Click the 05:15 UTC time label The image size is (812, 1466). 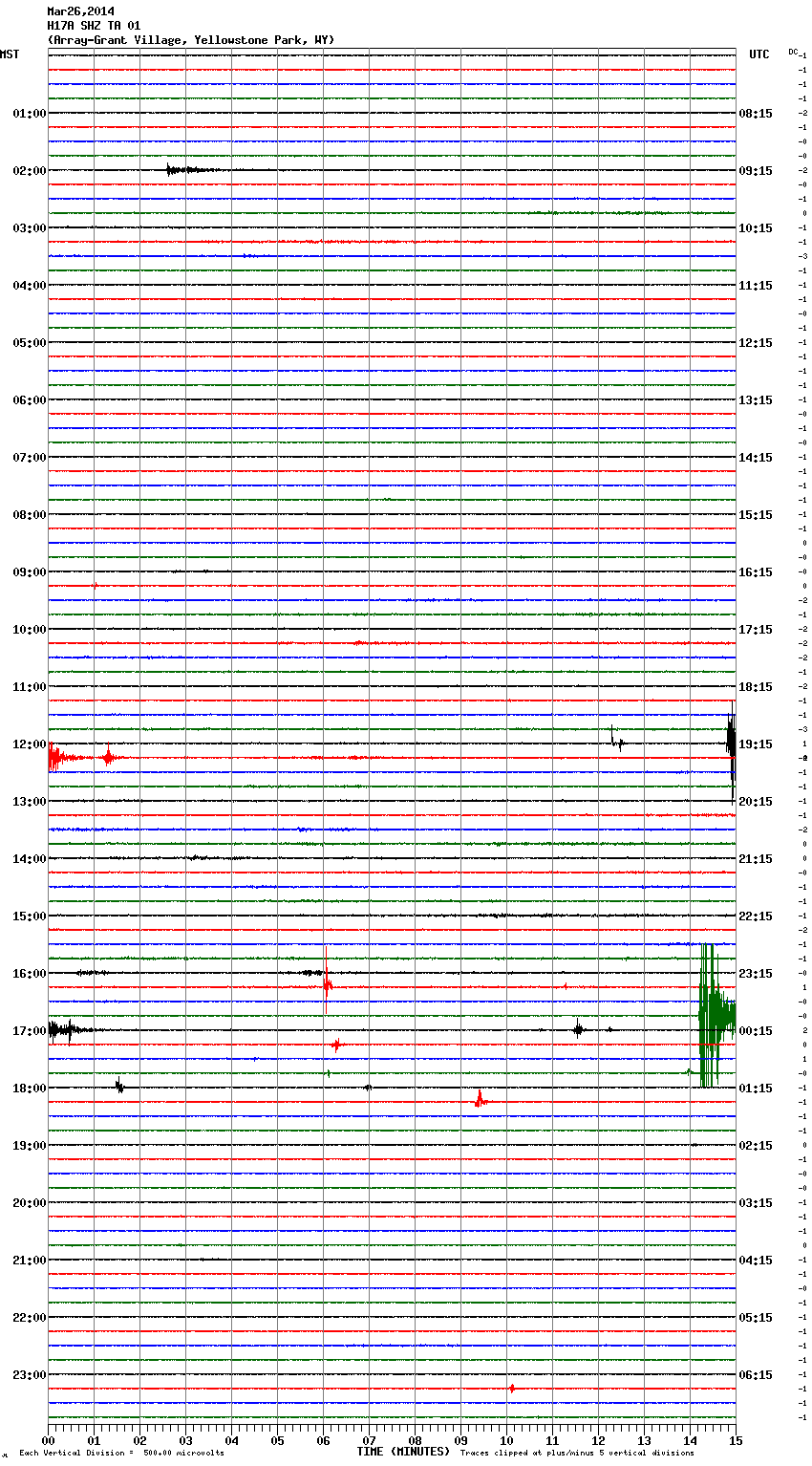pos(756,1318)
